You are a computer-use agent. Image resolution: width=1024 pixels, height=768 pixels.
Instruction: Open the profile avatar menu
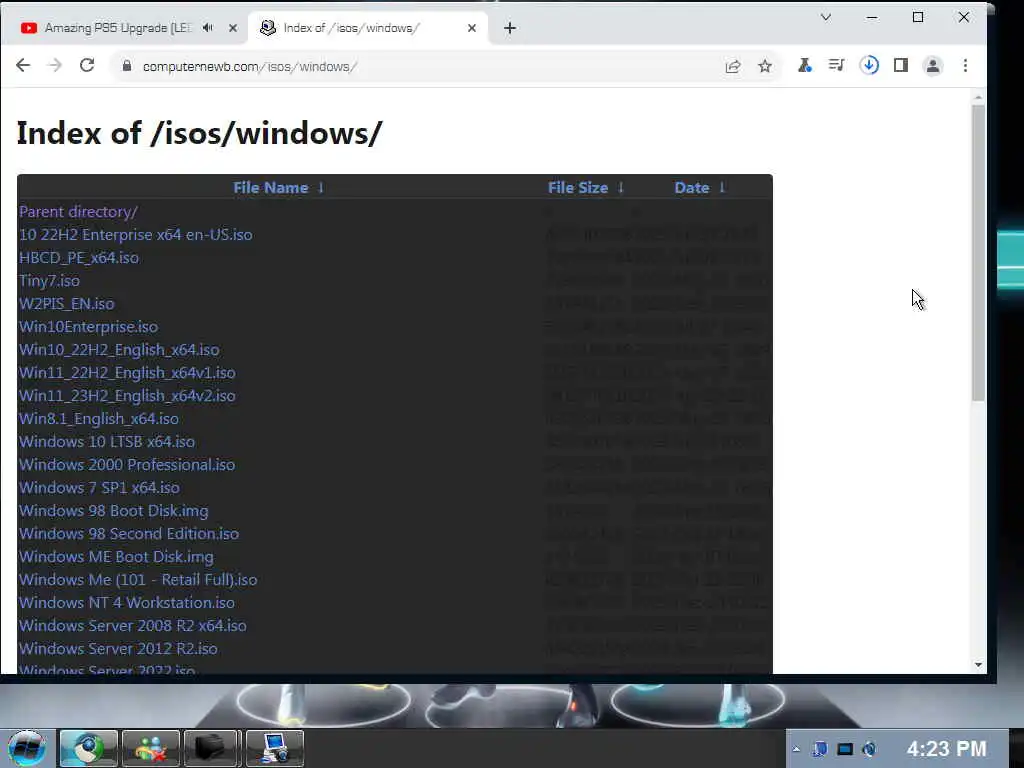pyautogui.click(x=933, y=65)
